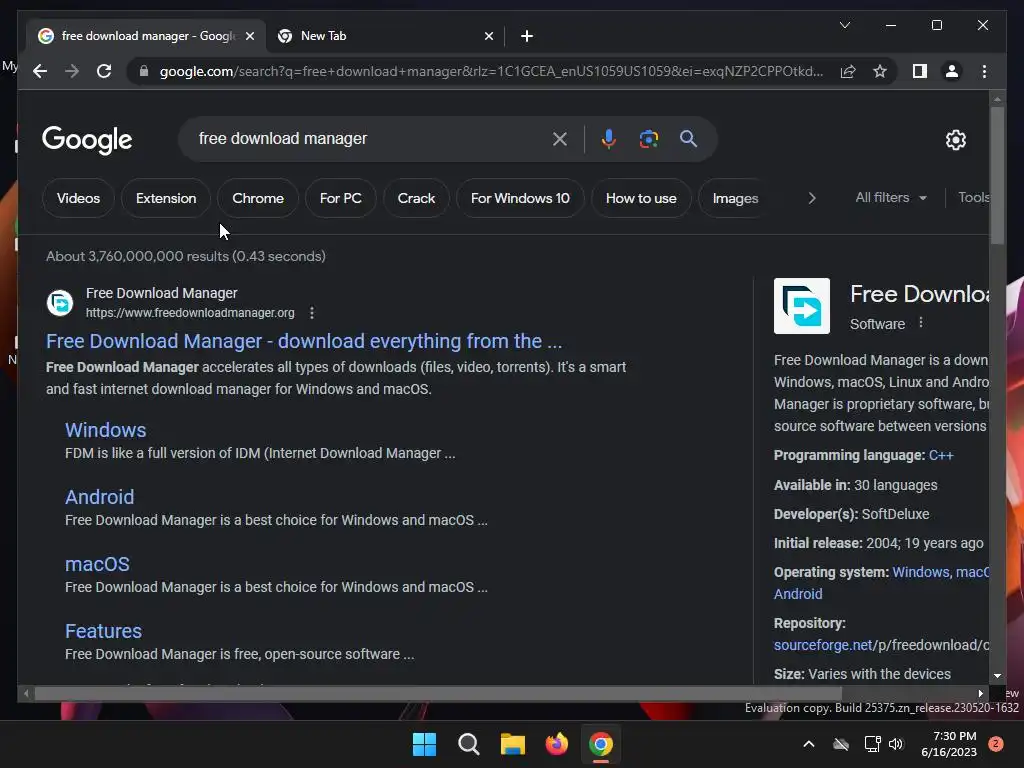This screenshot has width=1024, height=768.
Task: Open options for freedownloadmanager.org result
Action: pyautogui.click(x=312, y=313)
